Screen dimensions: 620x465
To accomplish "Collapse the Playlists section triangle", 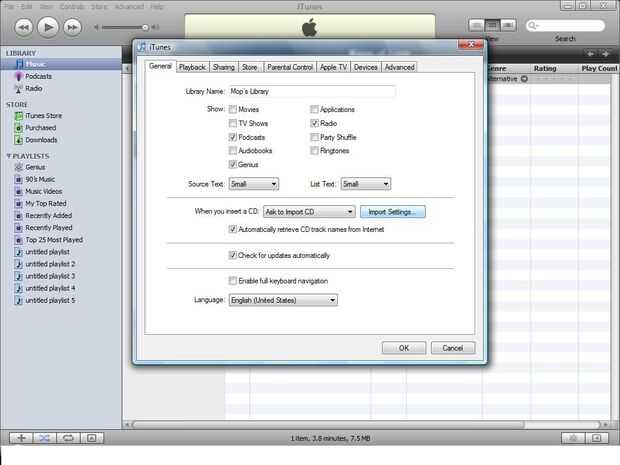I will pos(9,156).
